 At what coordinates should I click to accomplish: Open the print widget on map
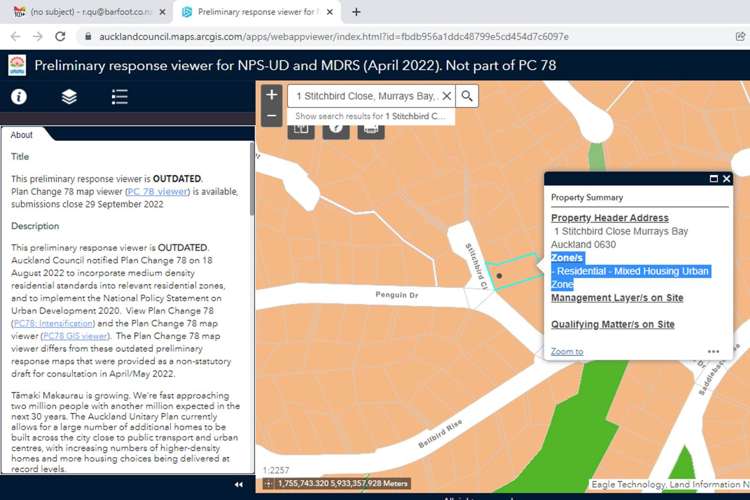[x=371, y=130]
